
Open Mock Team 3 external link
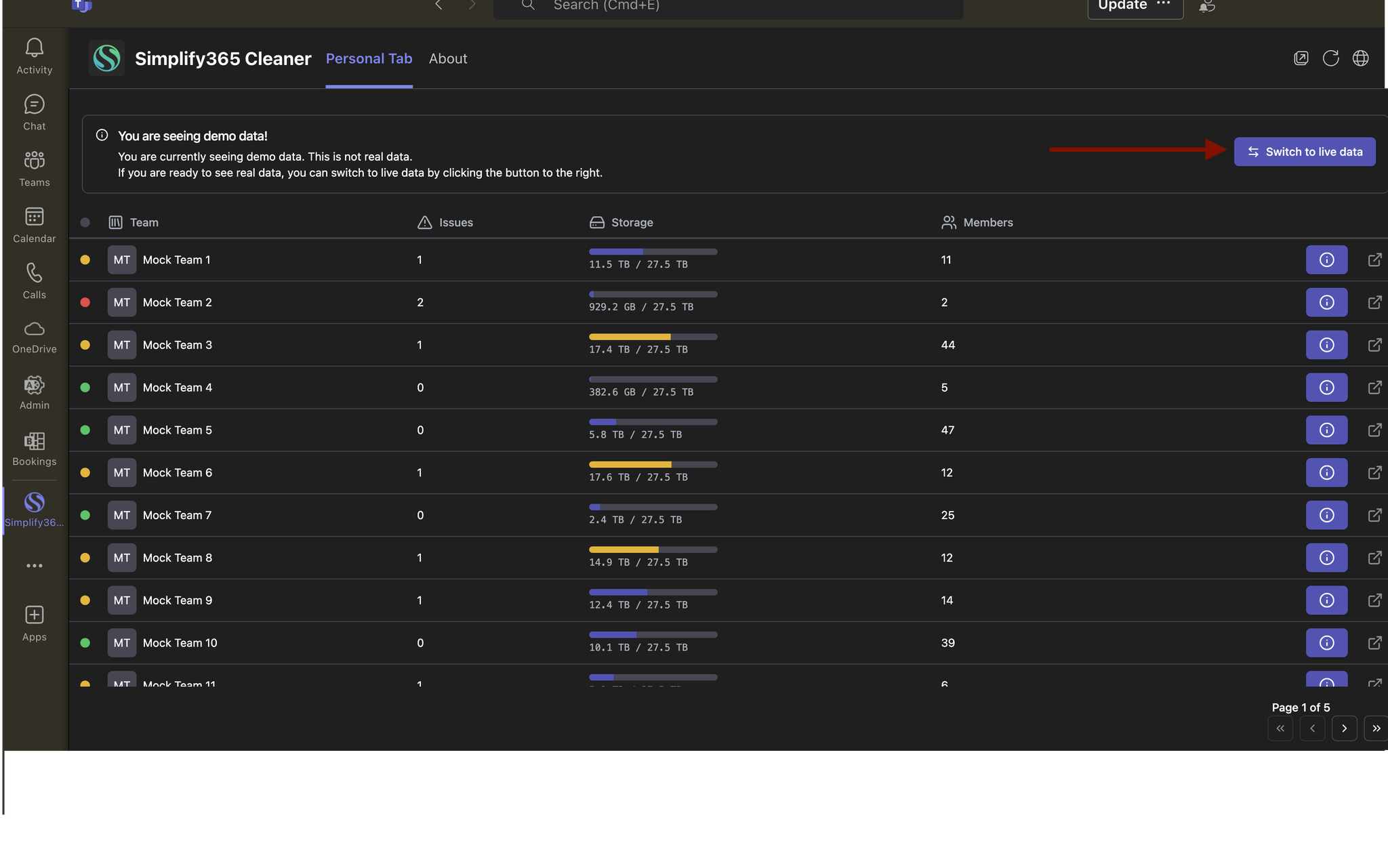point(1374,345)
